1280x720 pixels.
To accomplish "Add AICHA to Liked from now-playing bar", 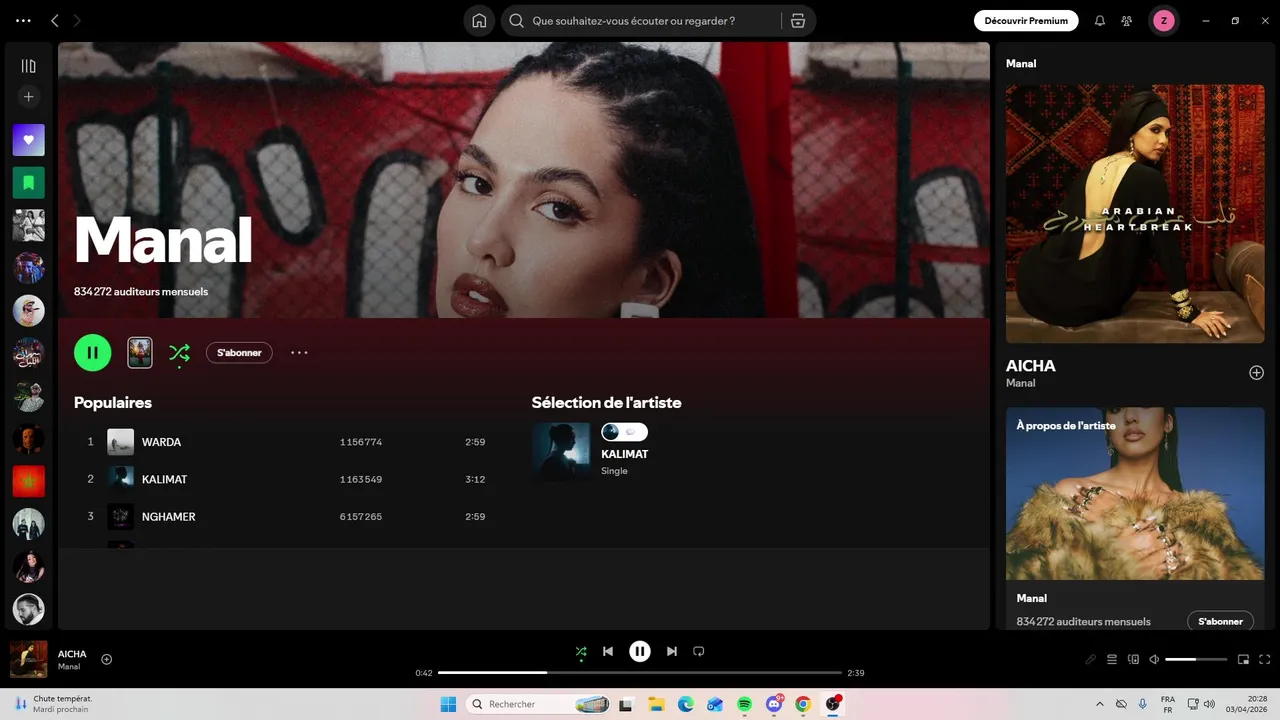I will pos(107,659).
